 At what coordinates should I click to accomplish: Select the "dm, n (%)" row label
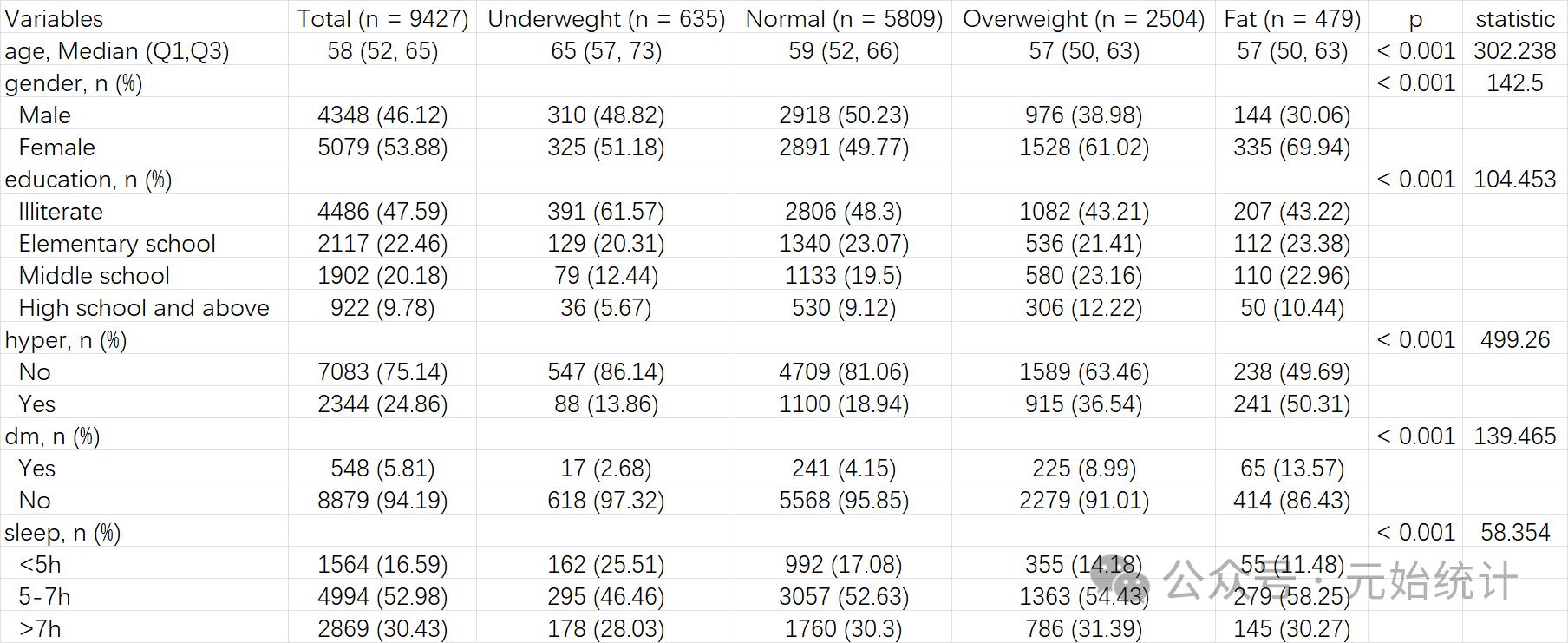click(52, 436)
